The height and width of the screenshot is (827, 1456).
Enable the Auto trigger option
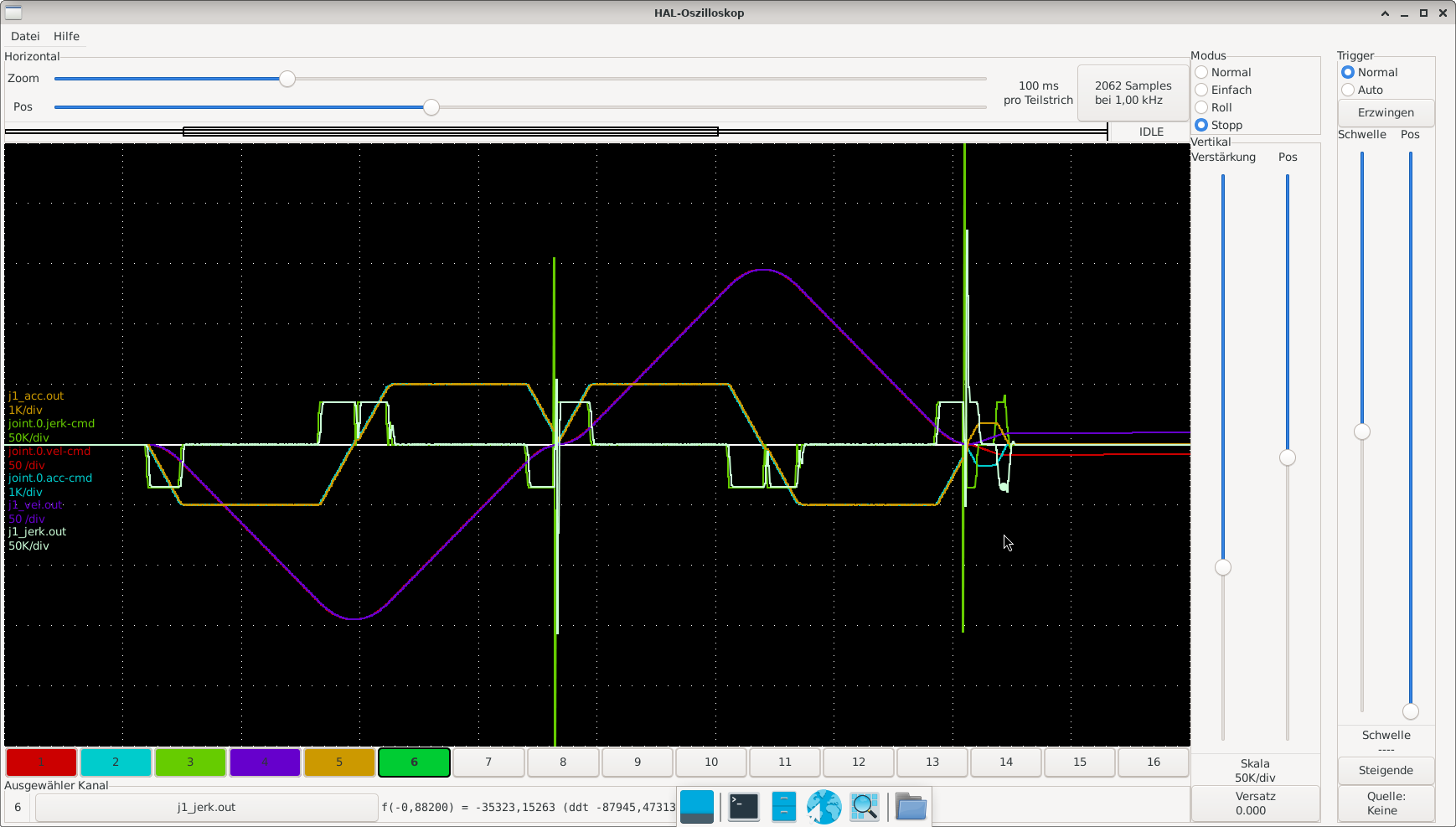click(x=1348, y=90)
